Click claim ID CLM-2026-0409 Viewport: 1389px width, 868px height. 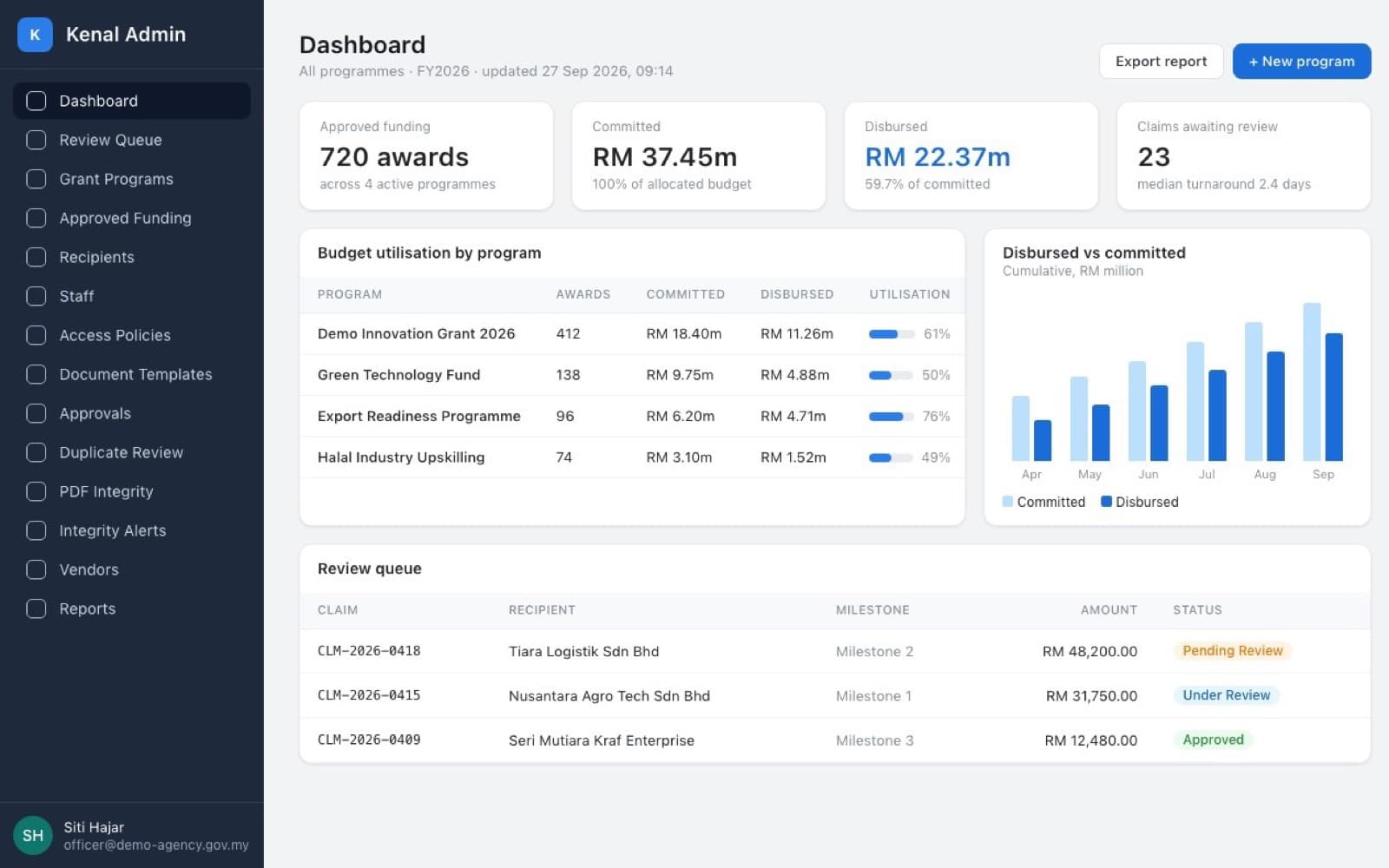point(369,740)
